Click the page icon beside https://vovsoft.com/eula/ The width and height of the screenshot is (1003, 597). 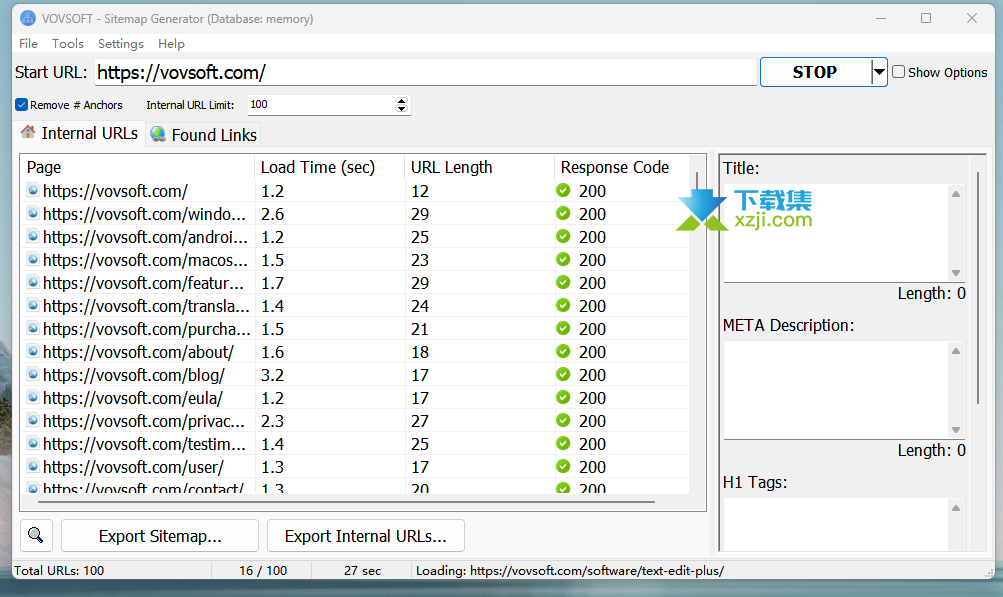(33, 397)
